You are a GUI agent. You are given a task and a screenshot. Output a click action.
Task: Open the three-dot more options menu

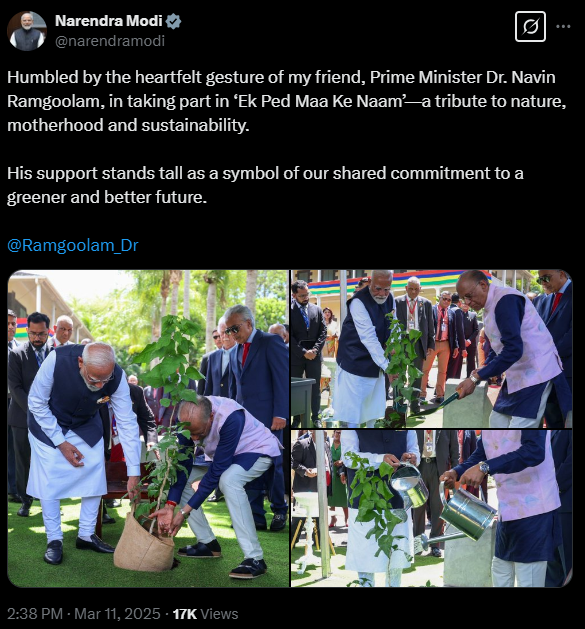point(563,26)
